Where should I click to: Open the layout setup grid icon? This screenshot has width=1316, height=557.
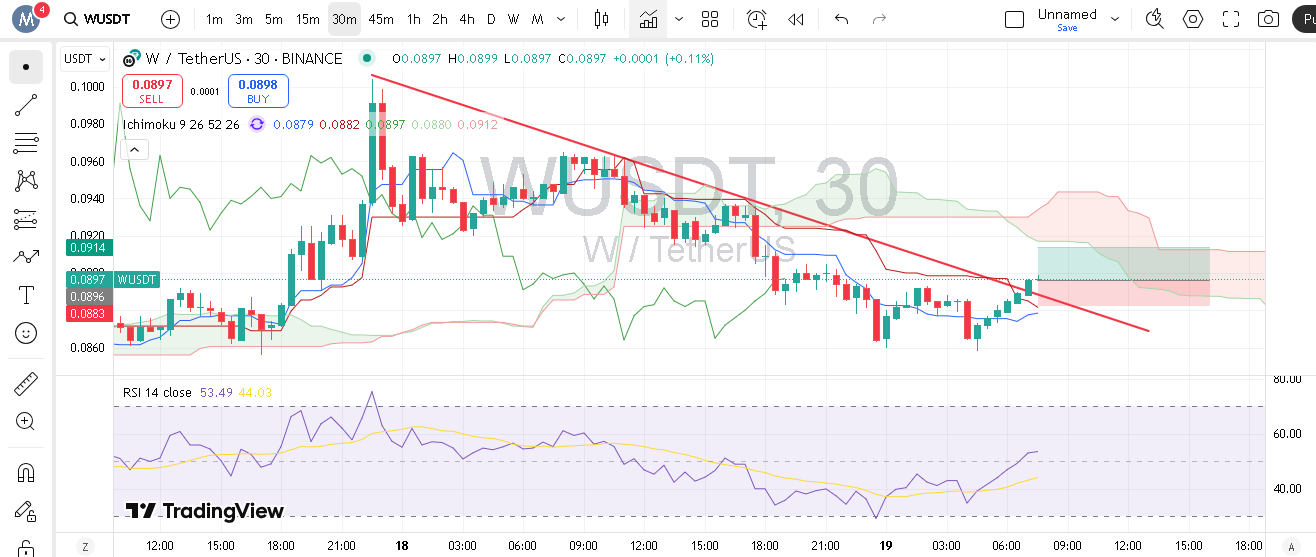click(710, 19)
